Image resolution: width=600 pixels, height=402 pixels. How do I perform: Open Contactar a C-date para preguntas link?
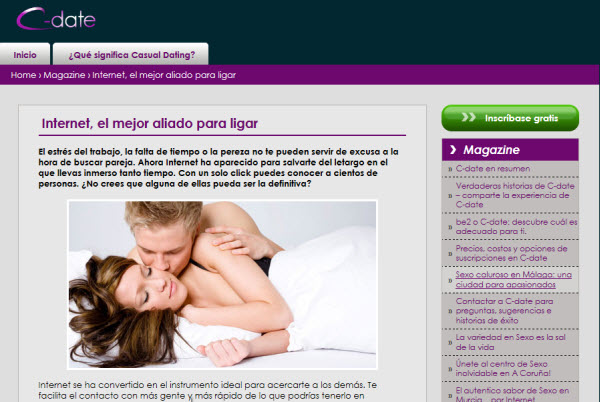click(504, 311)
